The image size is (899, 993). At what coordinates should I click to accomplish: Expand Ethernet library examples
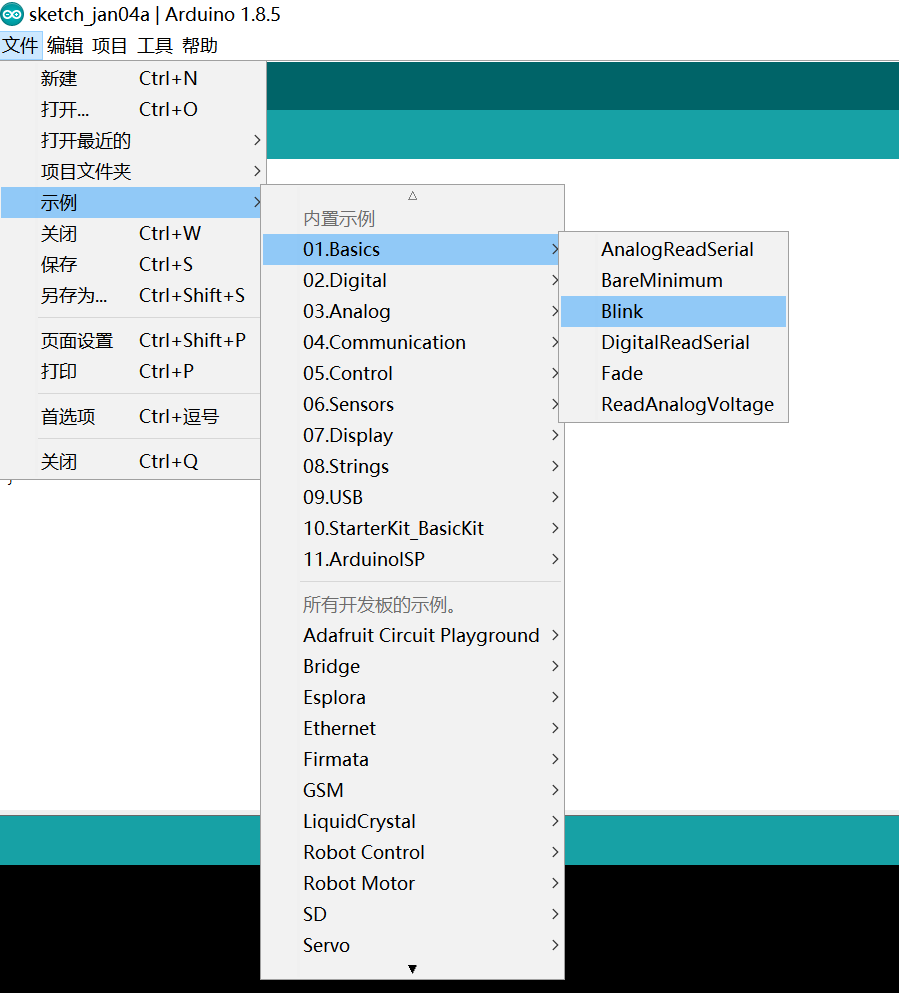(x=412, y=729)
